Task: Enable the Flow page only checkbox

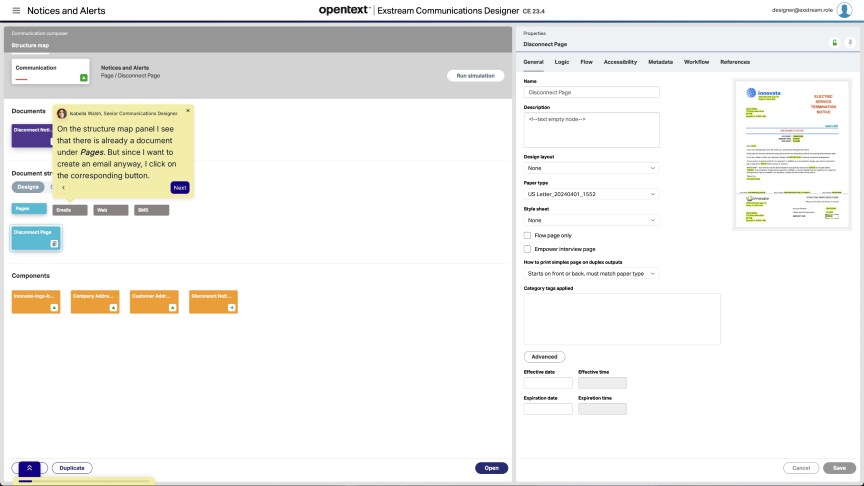Action: pyautogui.click(x=527, y=235)
